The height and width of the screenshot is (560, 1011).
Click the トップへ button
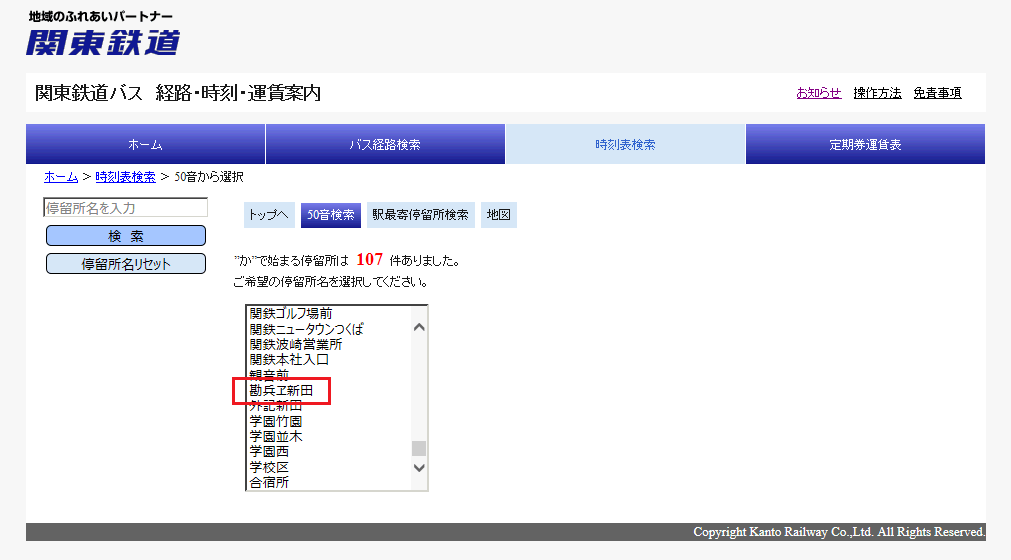(268, 215)
